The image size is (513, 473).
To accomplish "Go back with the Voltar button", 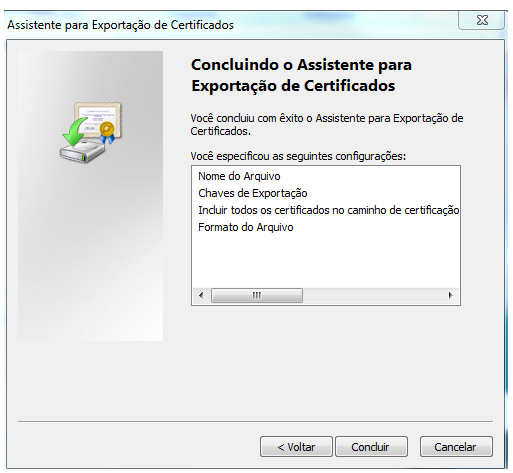I will 296,447.
